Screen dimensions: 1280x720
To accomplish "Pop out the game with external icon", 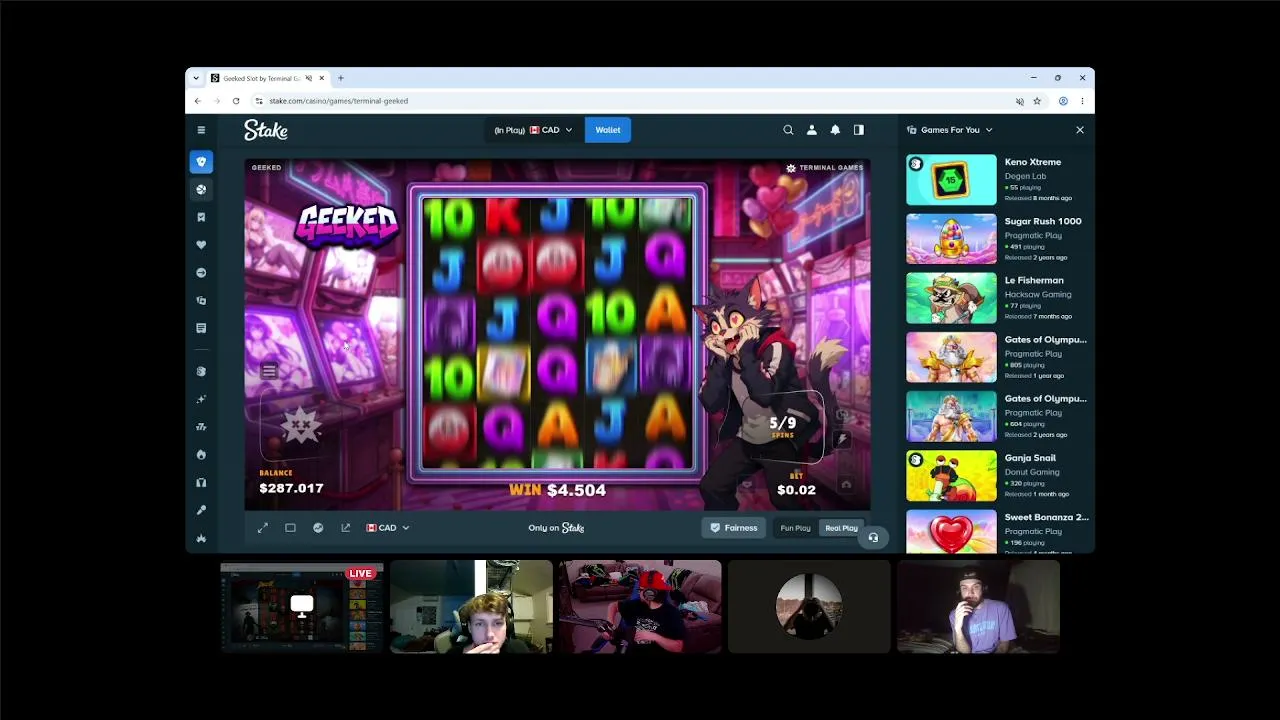I will [x=346, y=528].
